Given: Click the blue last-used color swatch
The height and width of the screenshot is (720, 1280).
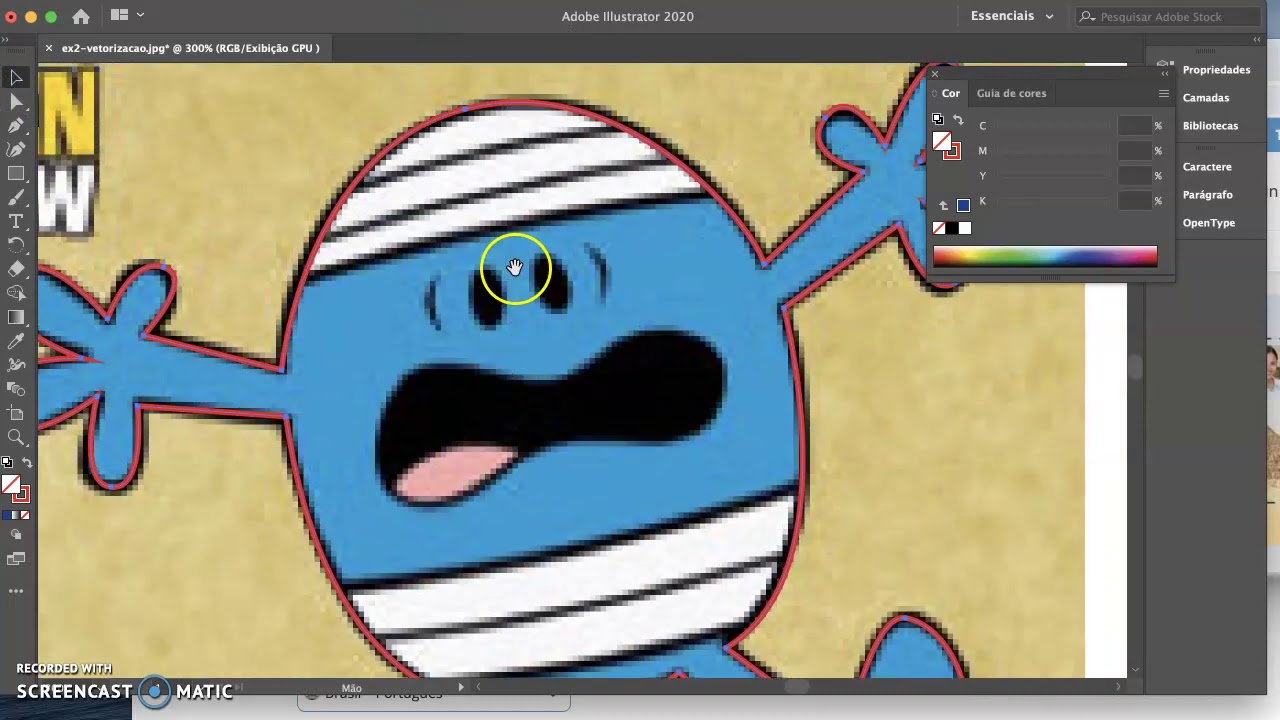Looking at the screenshot, I should point(963,206).
